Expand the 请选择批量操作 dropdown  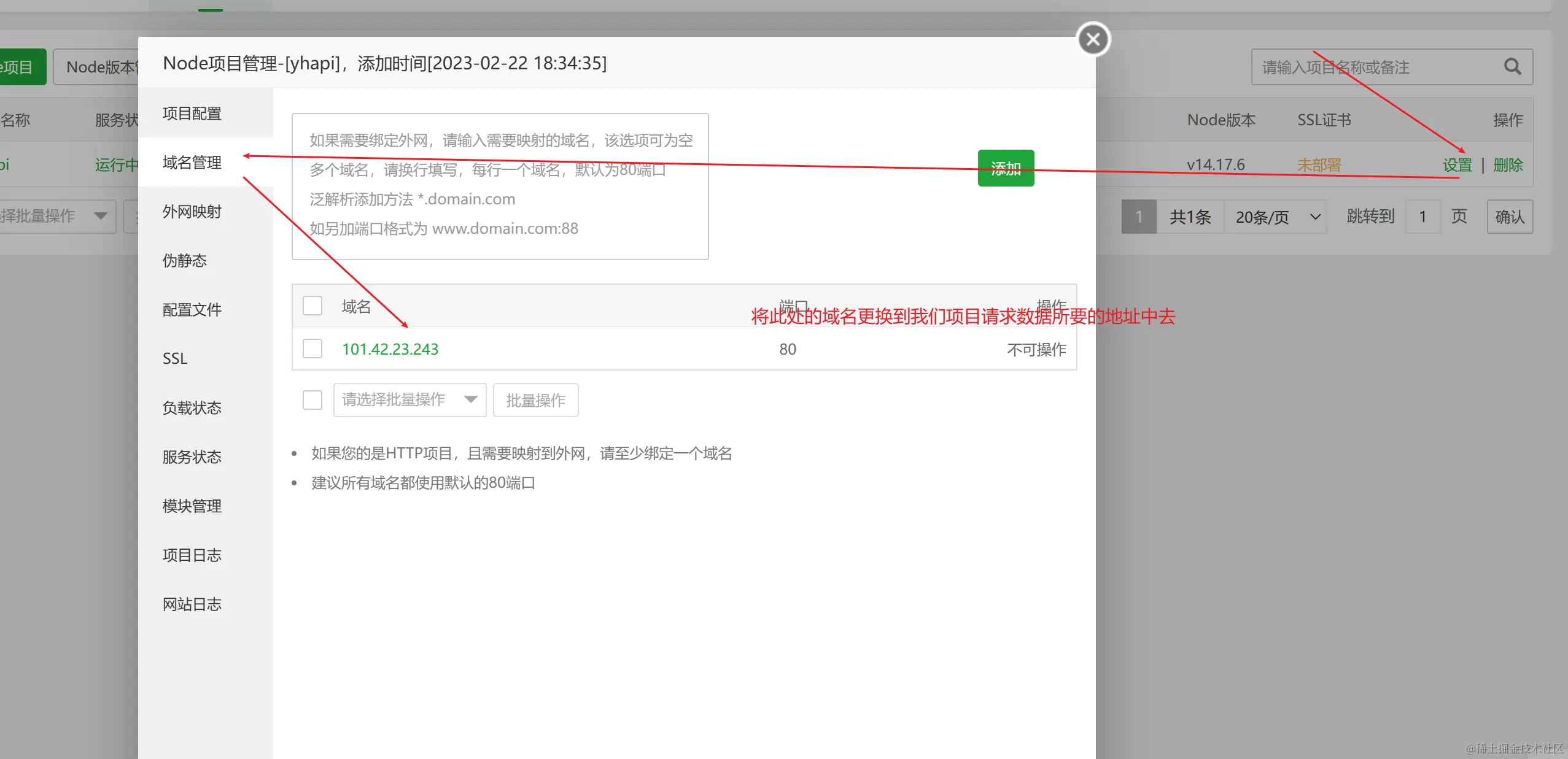click(409, 400)
